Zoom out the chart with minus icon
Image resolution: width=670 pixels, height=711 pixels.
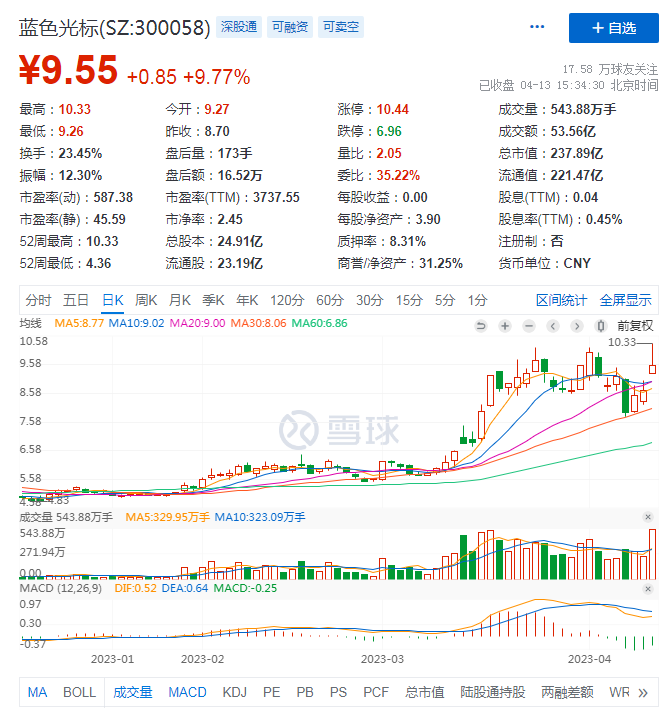[529, 326]
